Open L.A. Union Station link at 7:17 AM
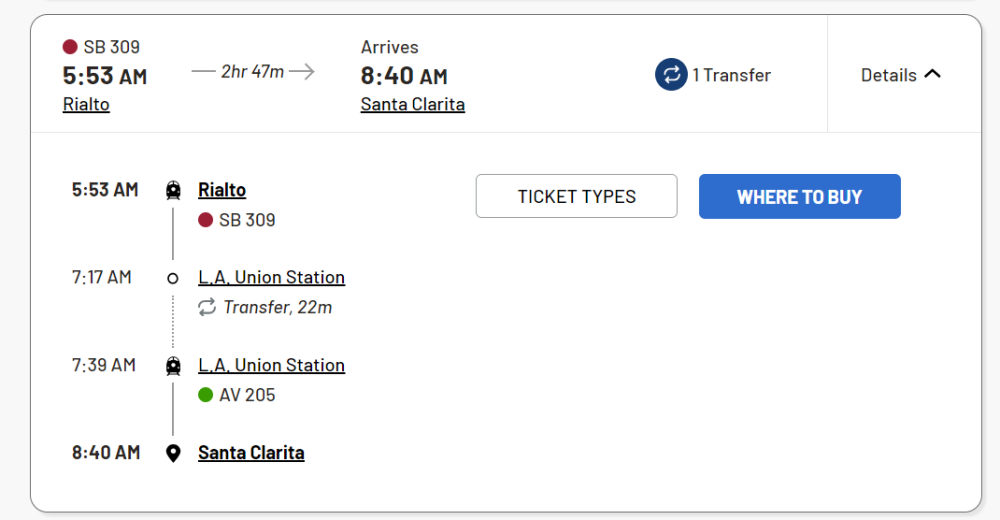The image size is (1000, 520). coord(271,278)
